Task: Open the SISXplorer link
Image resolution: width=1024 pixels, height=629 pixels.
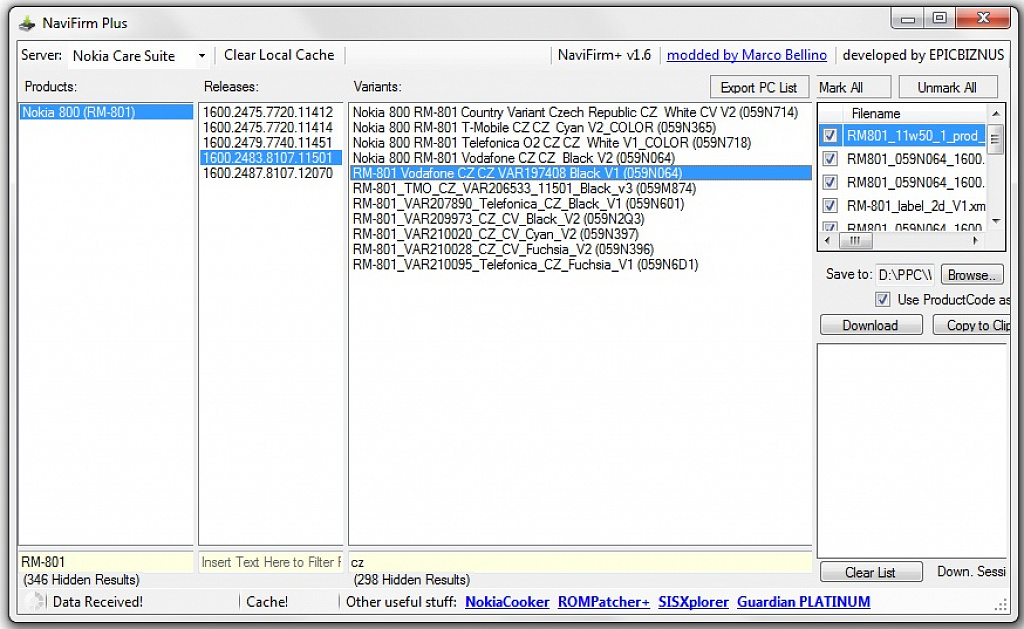Action: (693, 602)
